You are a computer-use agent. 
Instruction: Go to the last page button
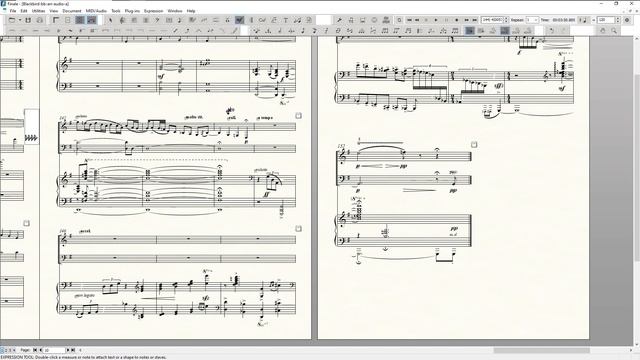coord(73,350)
